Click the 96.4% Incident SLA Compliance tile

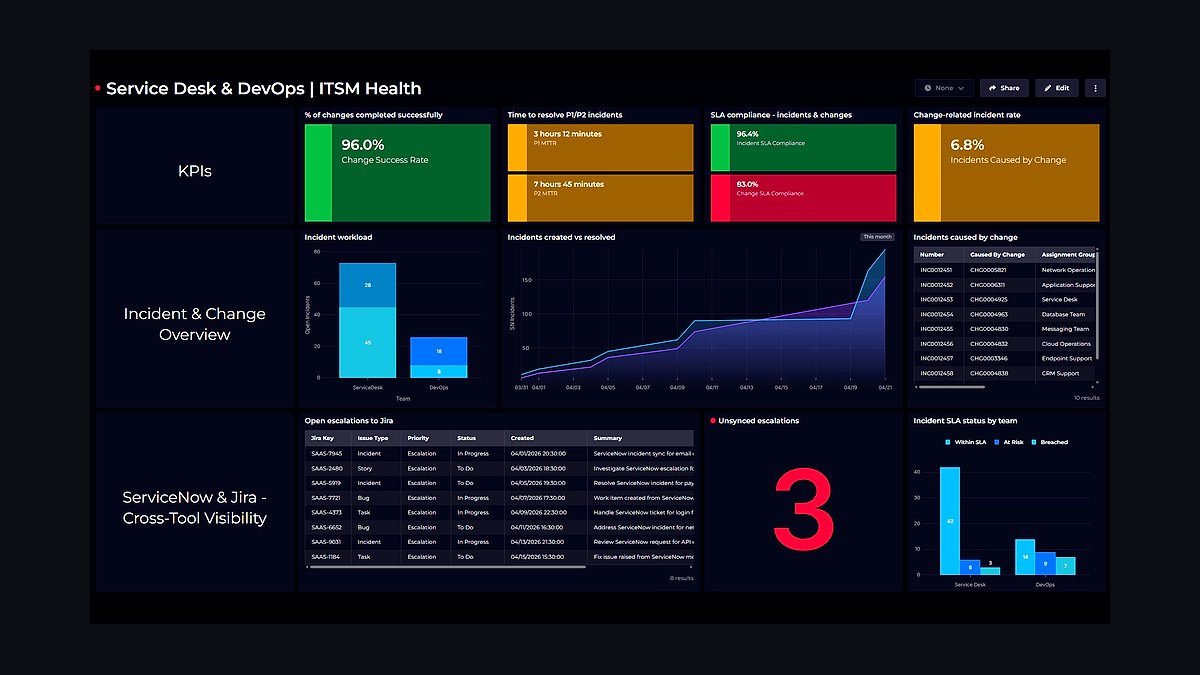click(803, 147)
